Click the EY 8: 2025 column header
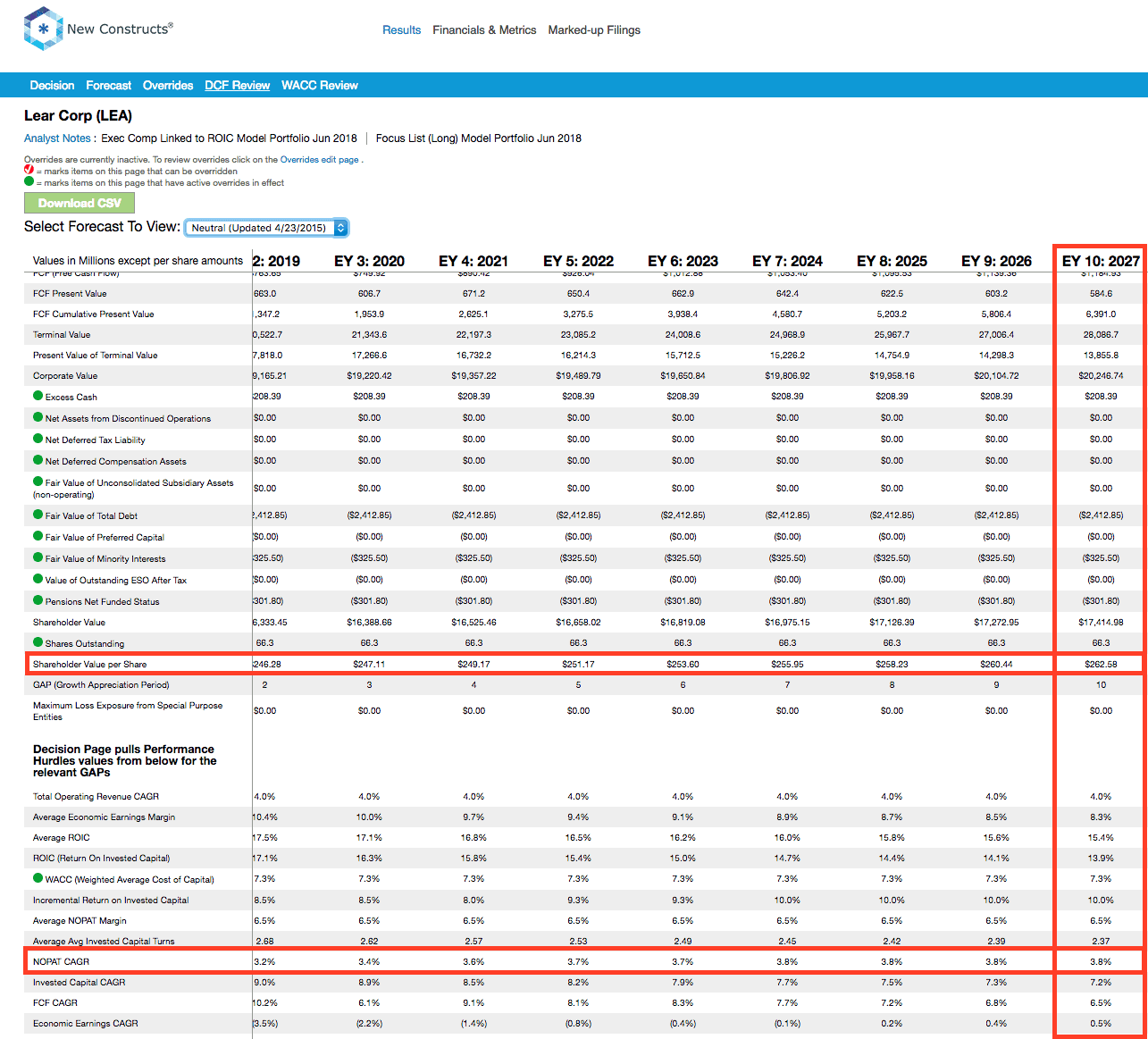 892,261
